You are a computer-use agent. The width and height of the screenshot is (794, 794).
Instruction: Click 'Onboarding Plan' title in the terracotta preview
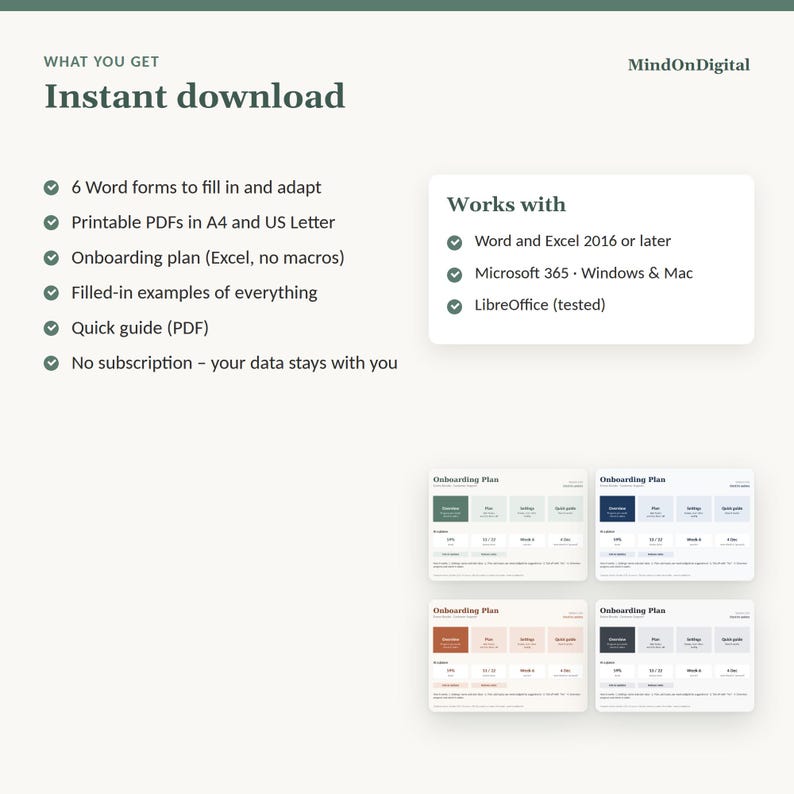pyautogui.click(x=466, y=611)
